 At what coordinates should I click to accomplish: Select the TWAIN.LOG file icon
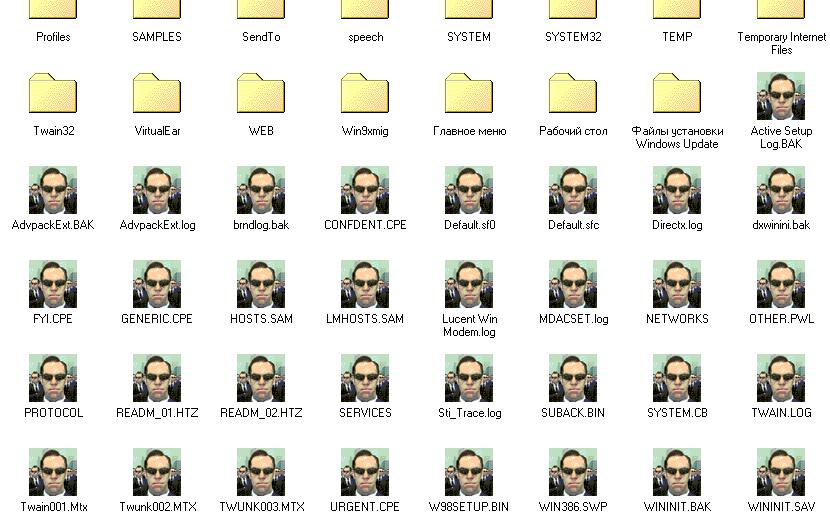tap(781, 378)
